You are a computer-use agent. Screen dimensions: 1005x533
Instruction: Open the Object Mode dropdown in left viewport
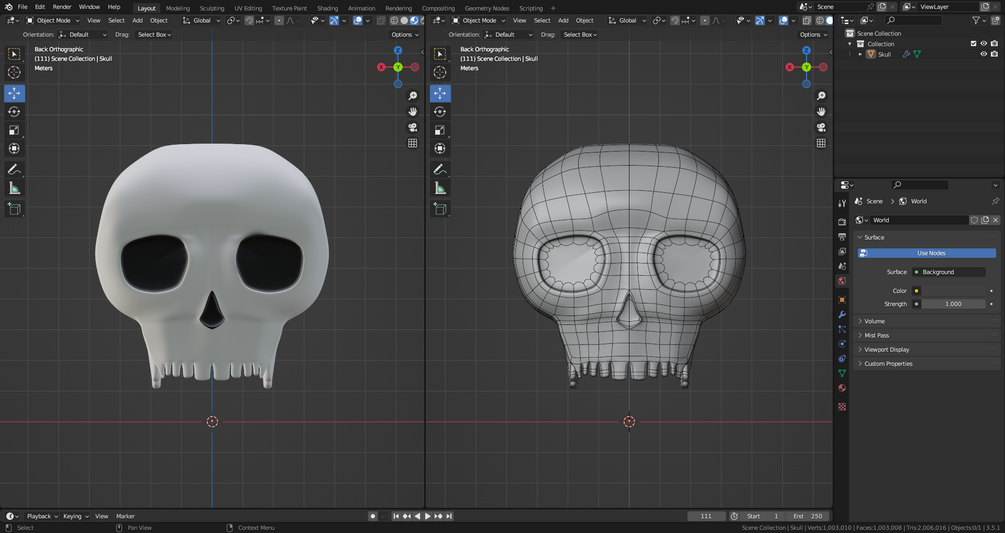click(54, 20)
